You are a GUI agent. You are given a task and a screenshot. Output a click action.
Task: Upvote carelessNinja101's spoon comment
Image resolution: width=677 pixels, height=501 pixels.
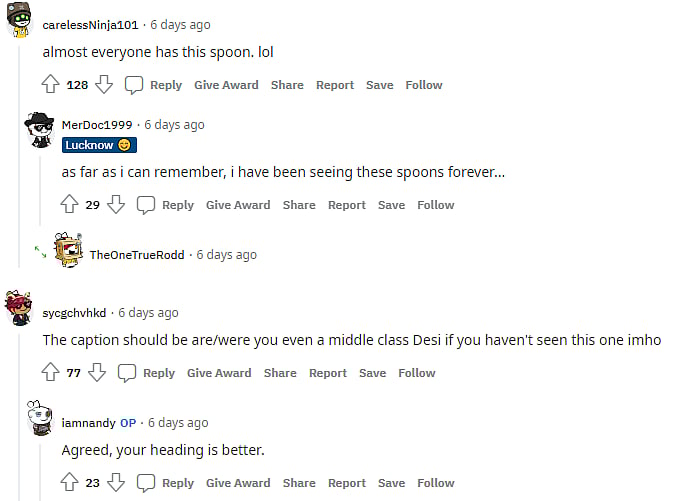(51, 85)
